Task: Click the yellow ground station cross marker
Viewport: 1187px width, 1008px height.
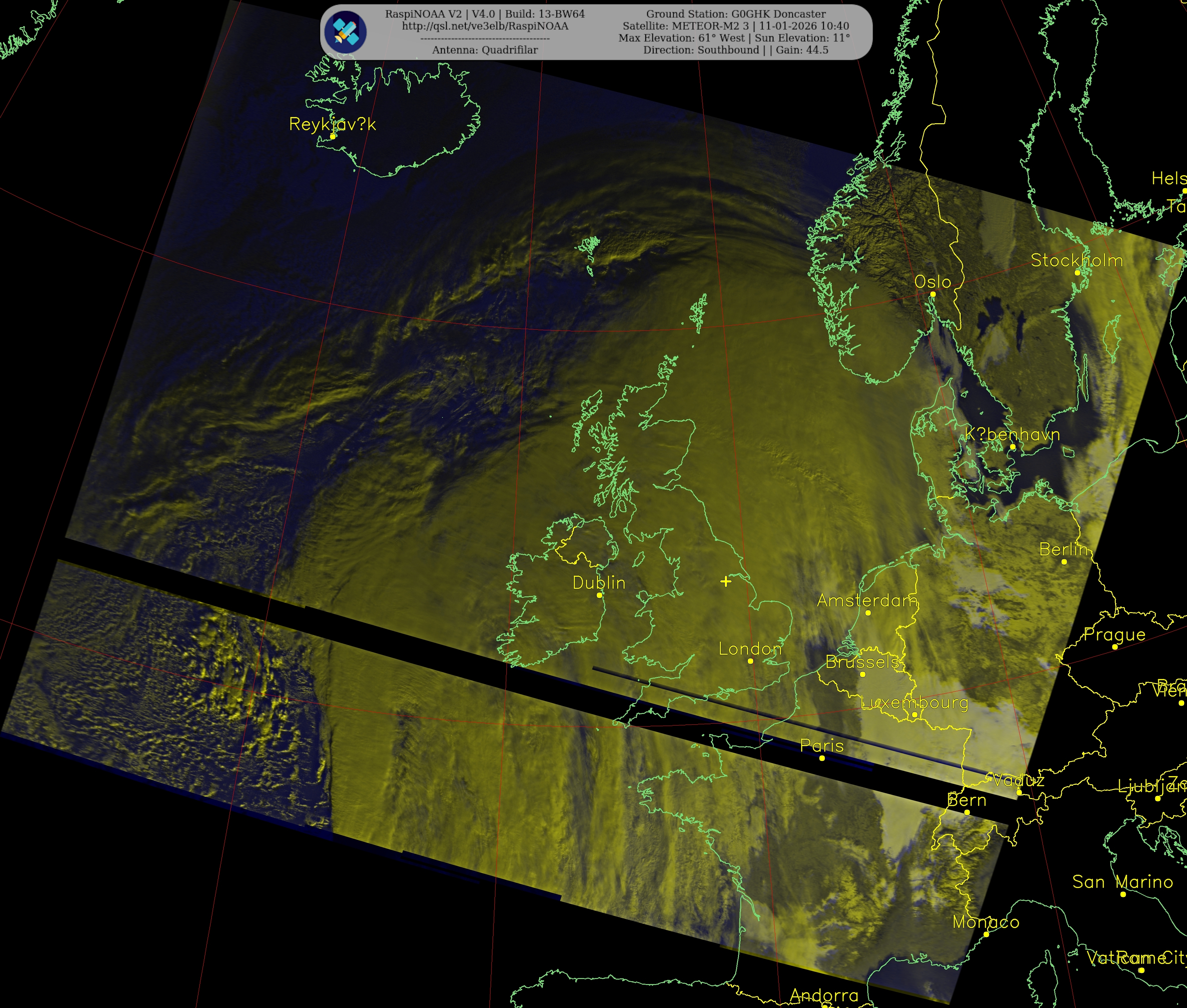Action: [725, 581]
